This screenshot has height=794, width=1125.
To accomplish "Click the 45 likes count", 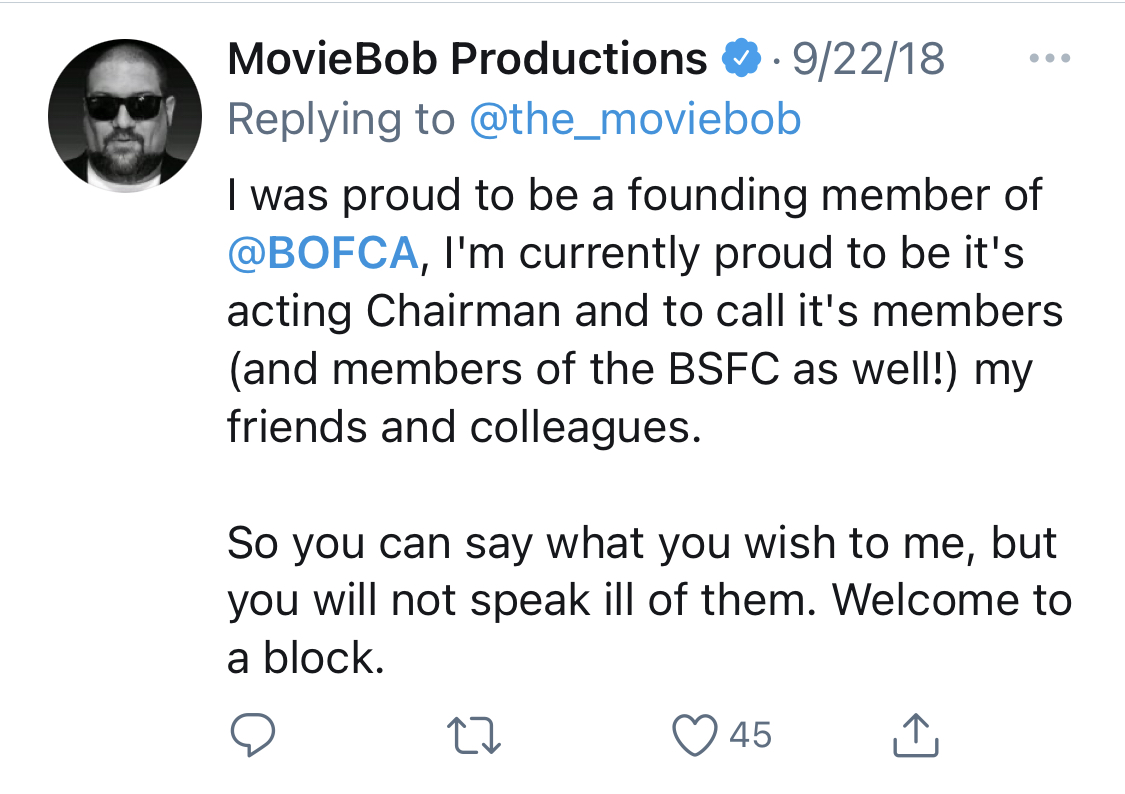I will [x=750, y=735].
